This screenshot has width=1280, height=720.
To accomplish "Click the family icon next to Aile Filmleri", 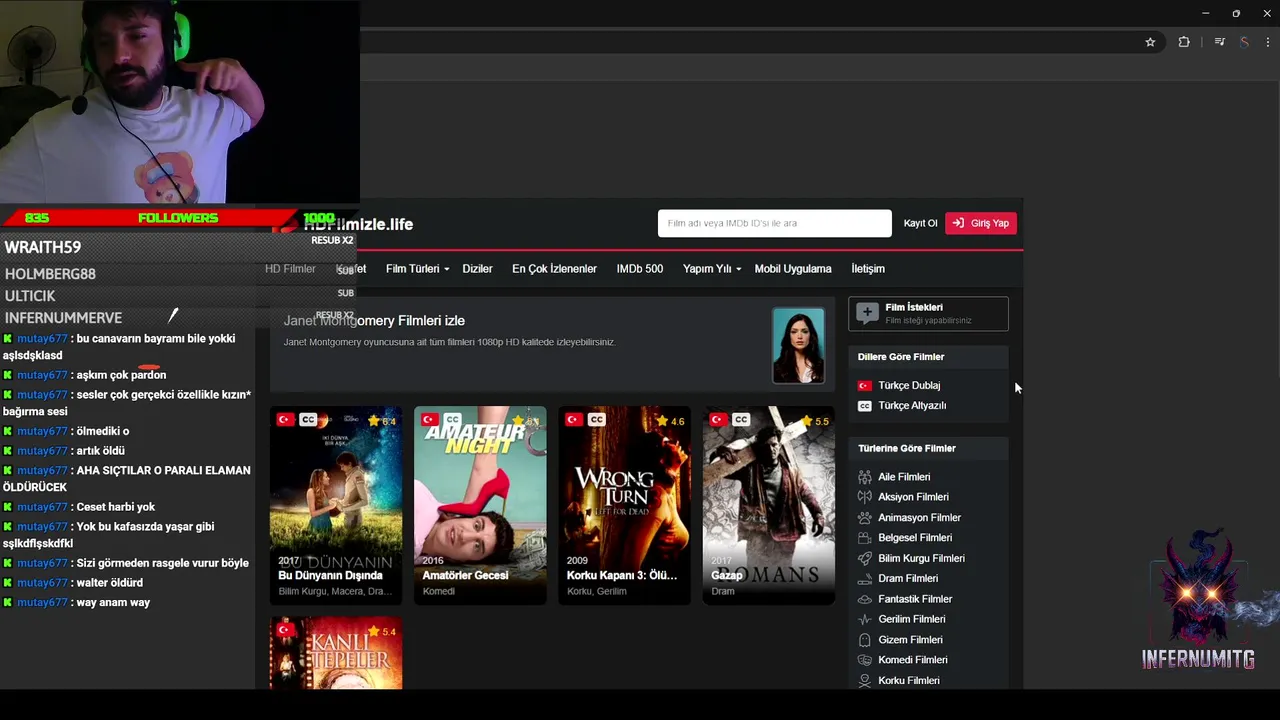I will tap(865, 477).
